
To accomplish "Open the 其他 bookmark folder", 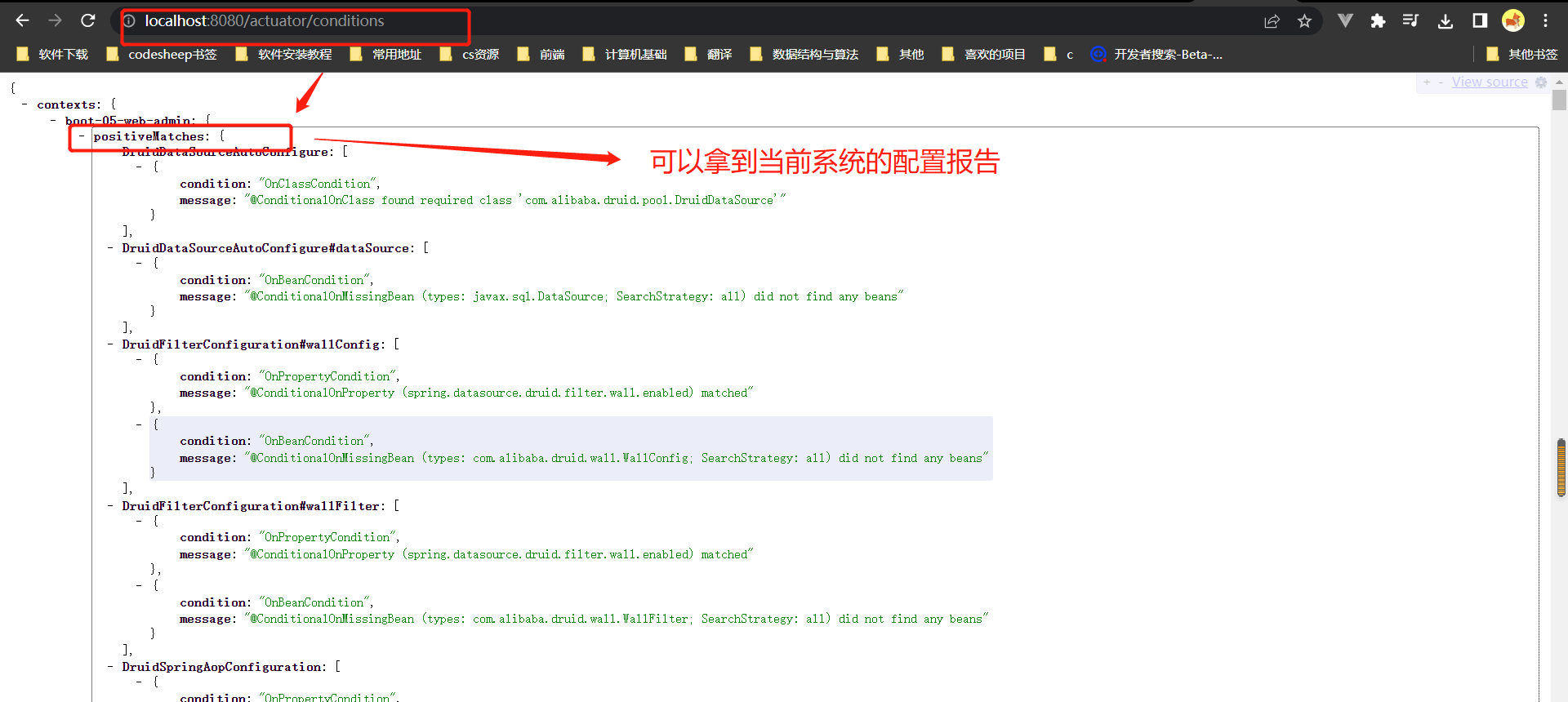I will [900, 55].
